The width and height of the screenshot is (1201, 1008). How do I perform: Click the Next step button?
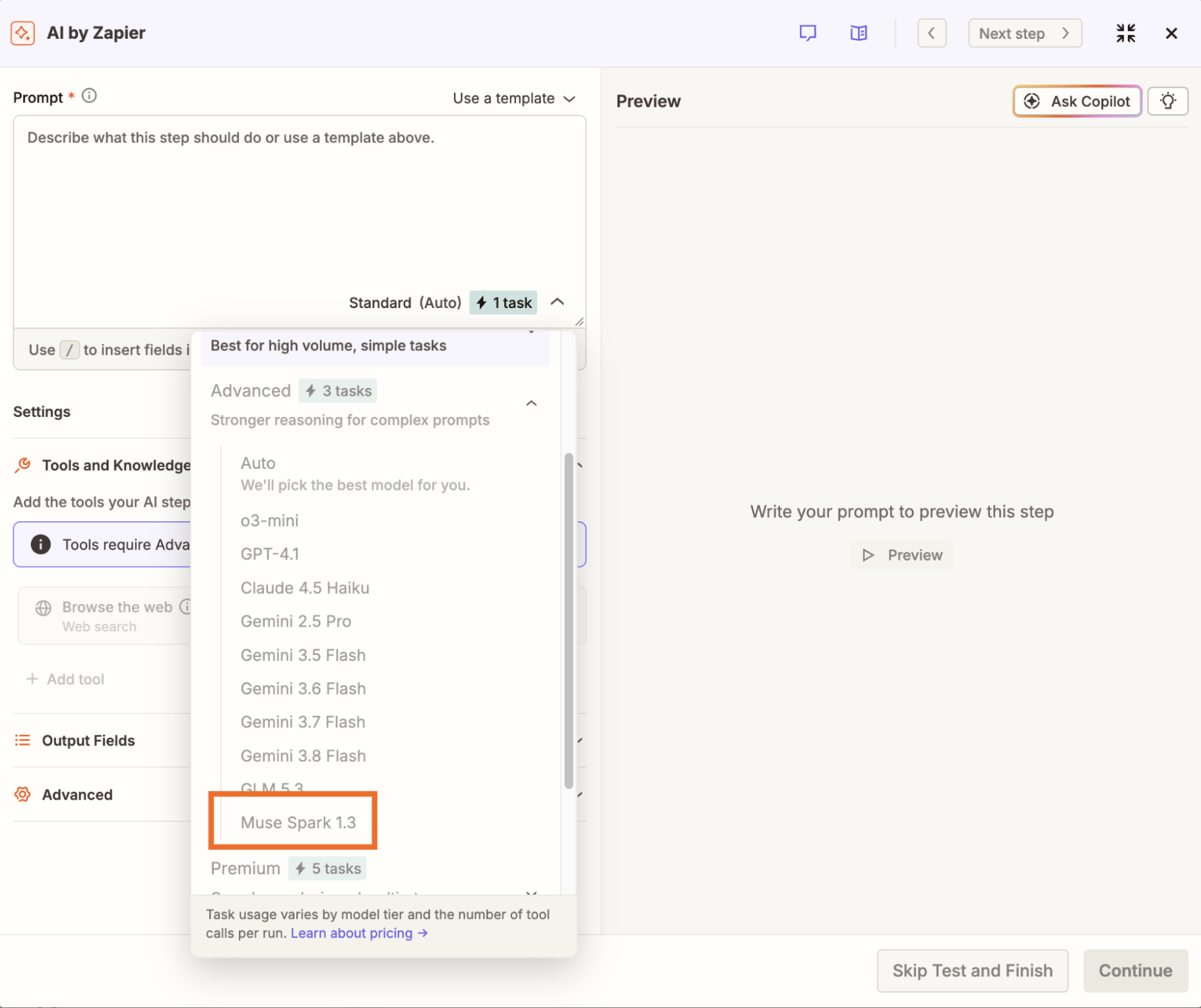coord(1025,33)
